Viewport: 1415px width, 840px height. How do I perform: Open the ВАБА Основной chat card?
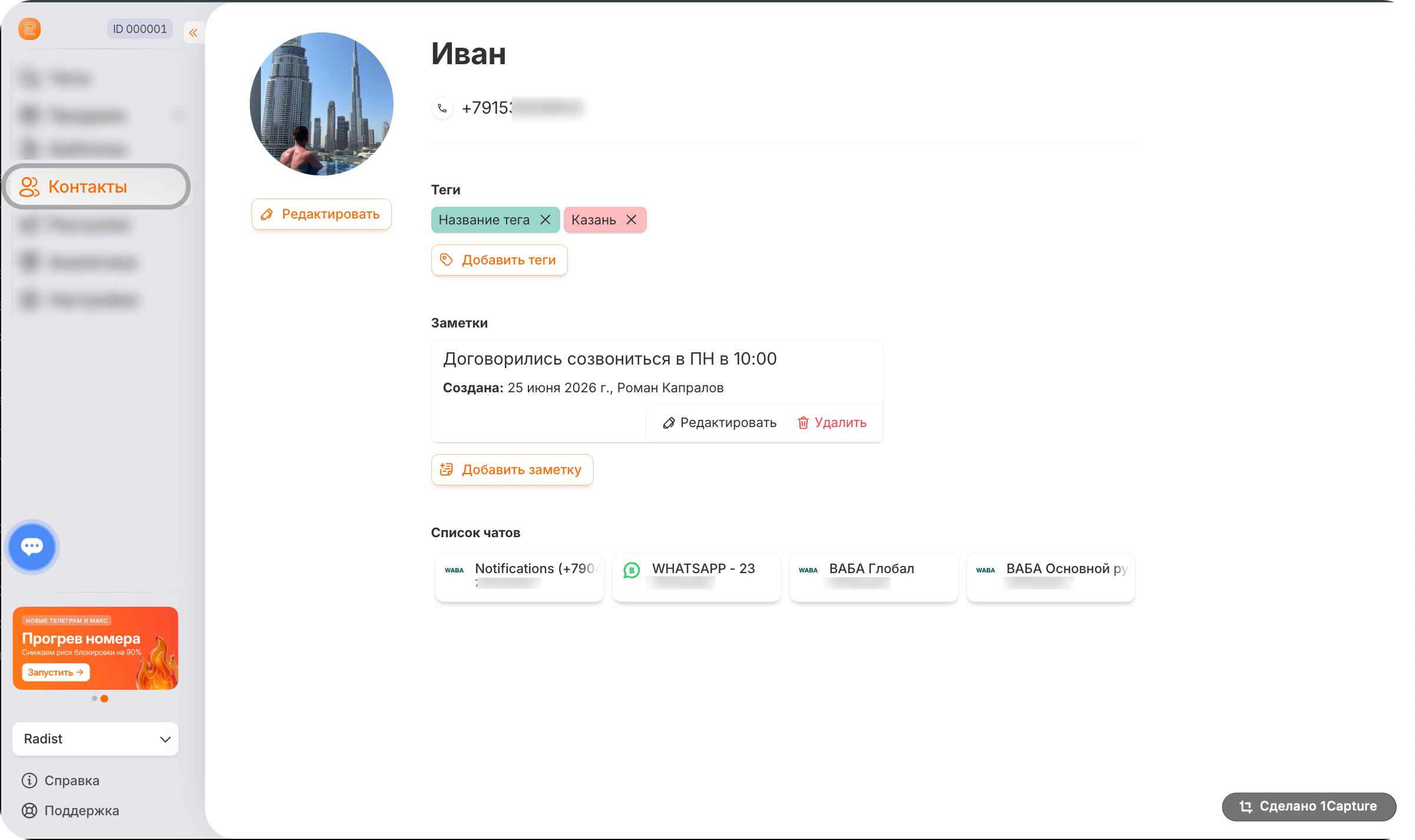coord(1051,577)
